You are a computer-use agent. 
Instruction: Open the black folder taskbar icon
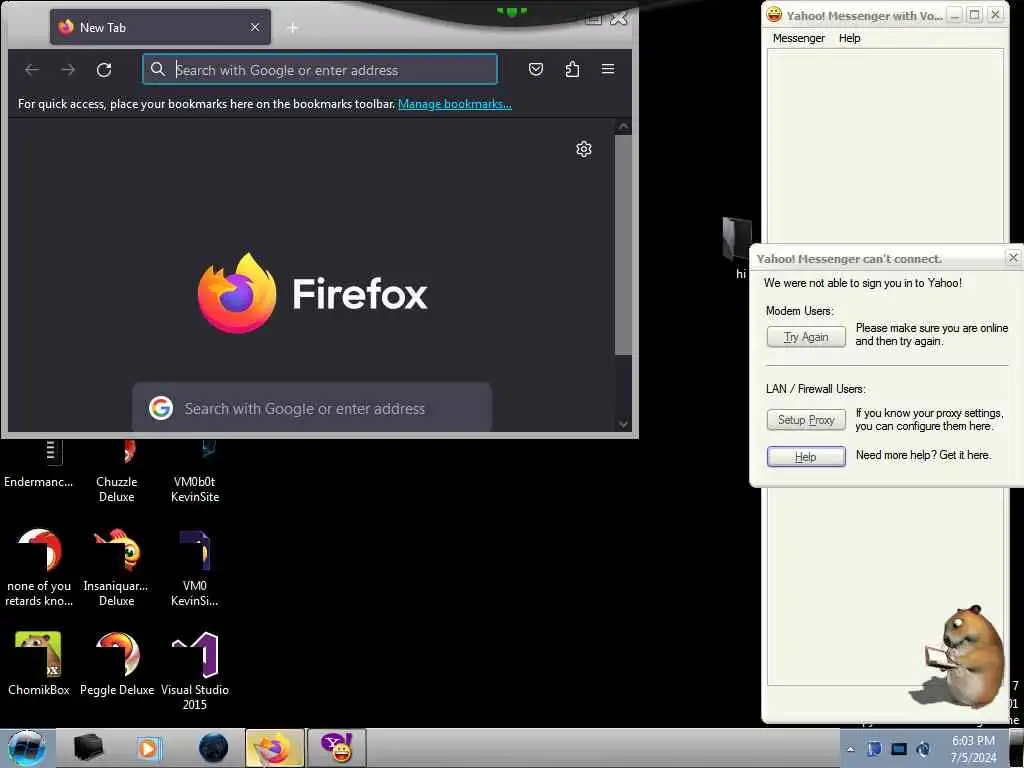tap(88, 748)
